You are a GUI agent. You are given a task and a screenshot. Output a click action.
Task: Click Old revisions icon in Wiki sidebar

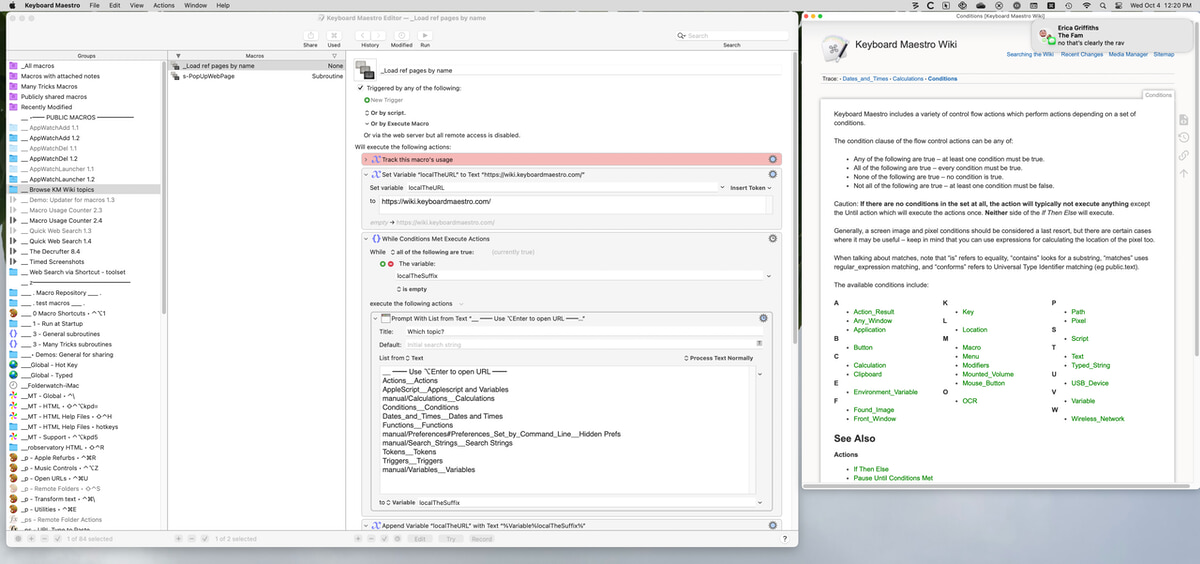pyautogui.click(x=1183, y=137)
